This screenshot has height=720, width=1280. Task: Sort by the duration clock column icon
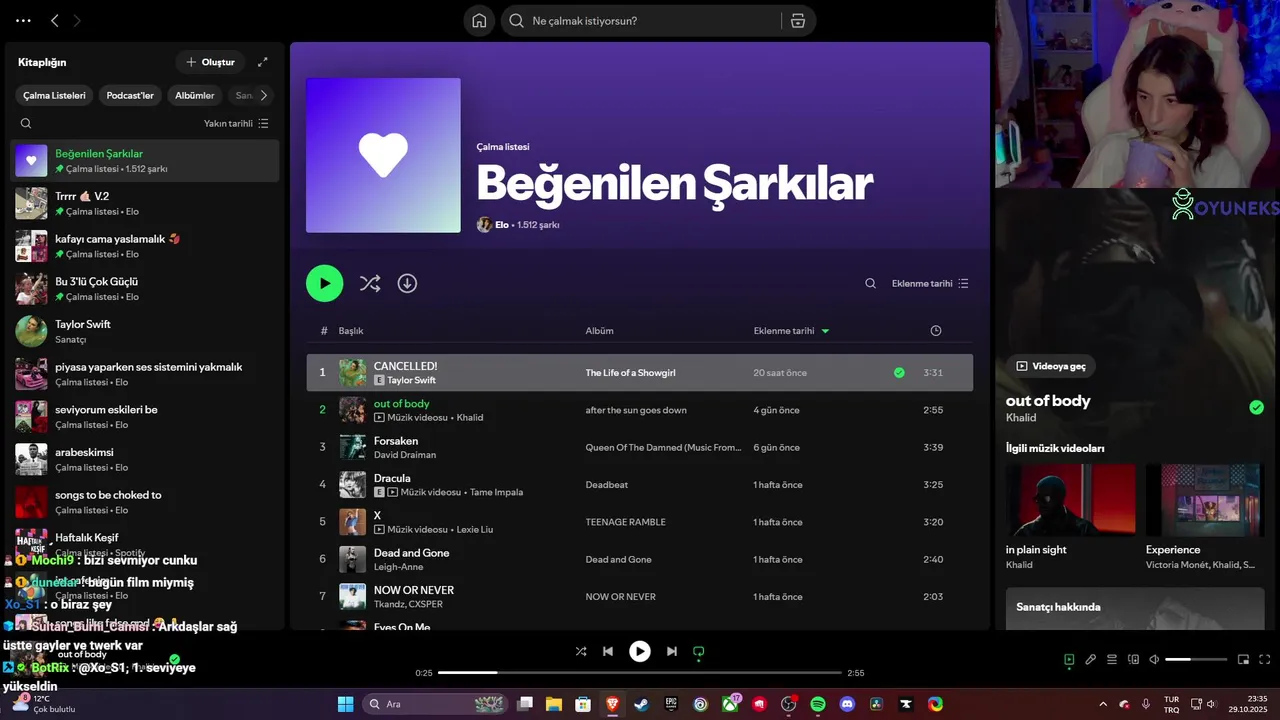click(936, 331)
